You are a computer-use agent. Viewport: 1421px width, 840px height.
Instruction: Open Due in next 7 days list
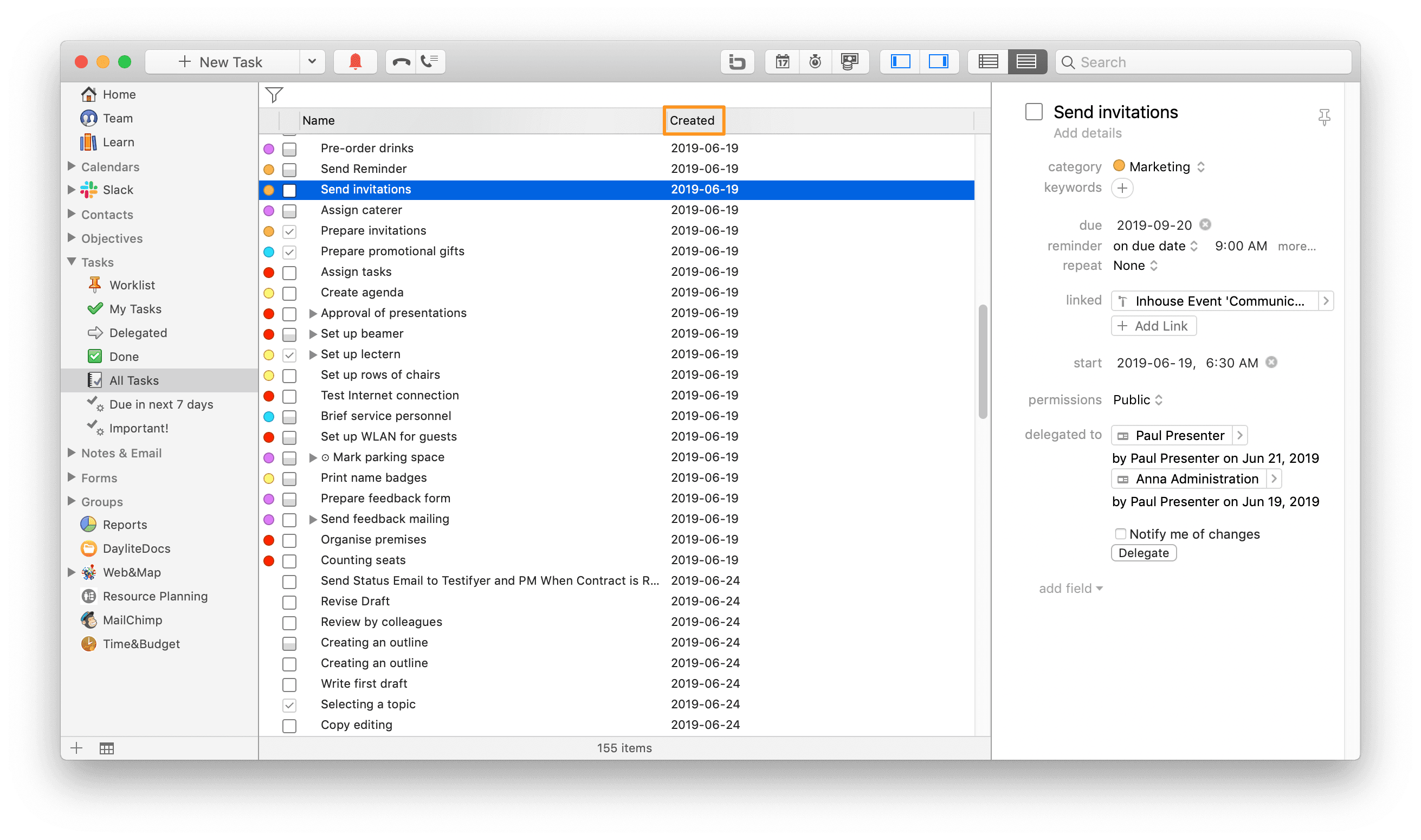click(161, 404)
